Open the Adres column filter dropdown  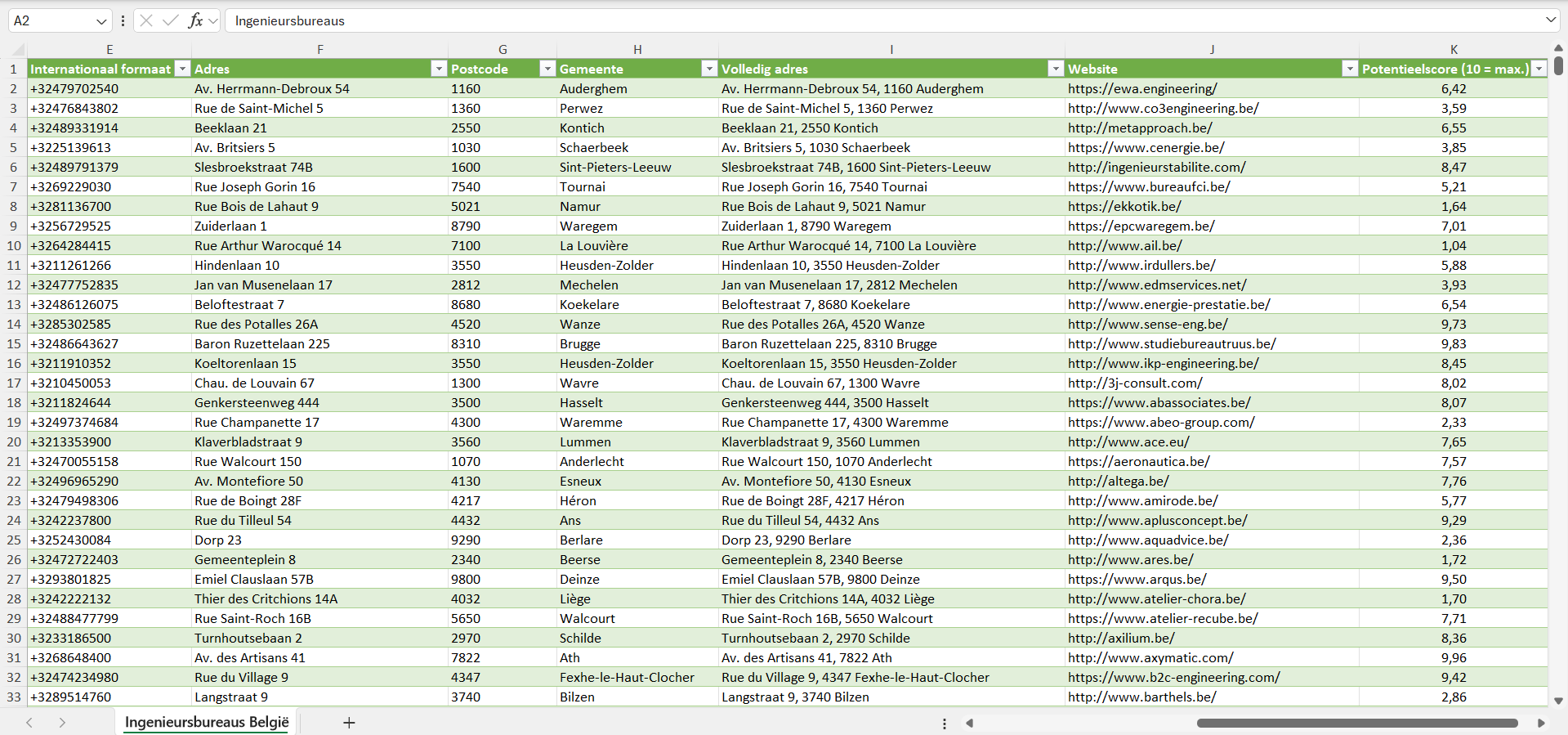439,69
